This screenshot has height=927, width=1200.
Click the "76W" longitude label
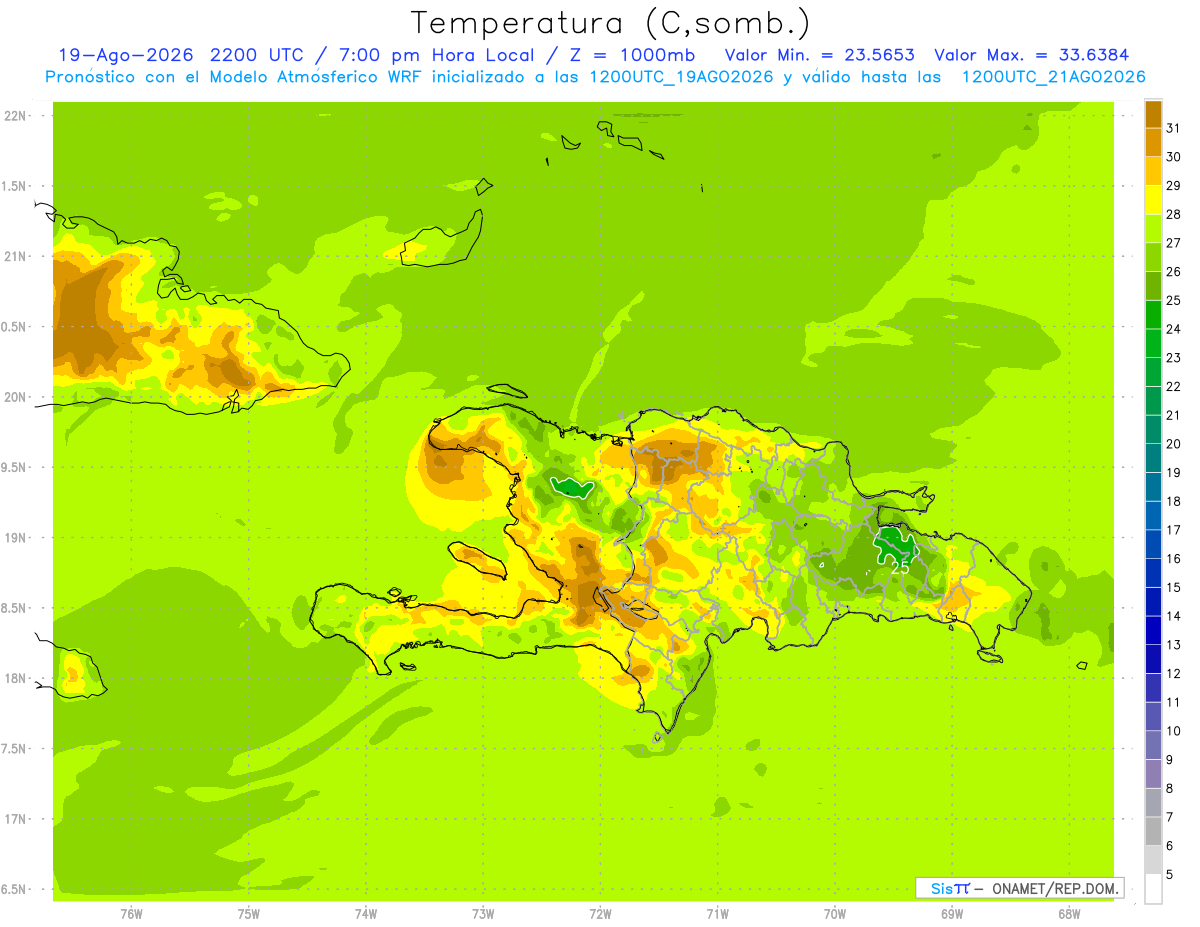(131, 913)
